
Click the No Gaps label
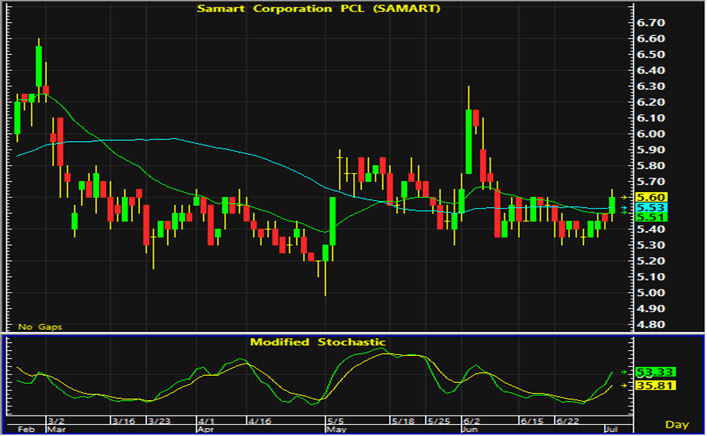pos(40,327)
